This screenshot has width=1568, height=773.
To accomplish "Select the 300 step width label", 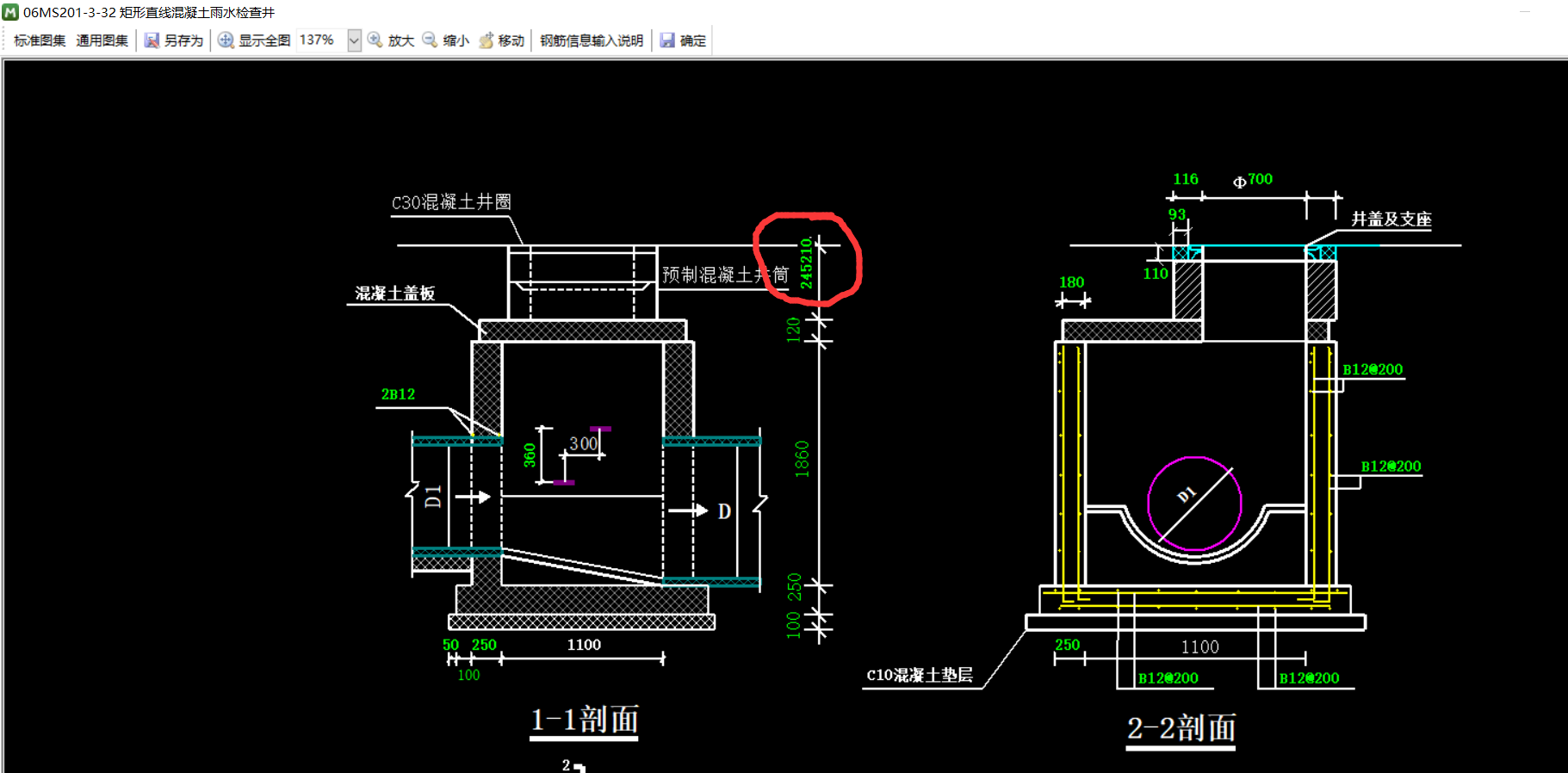I will [583, 443].
